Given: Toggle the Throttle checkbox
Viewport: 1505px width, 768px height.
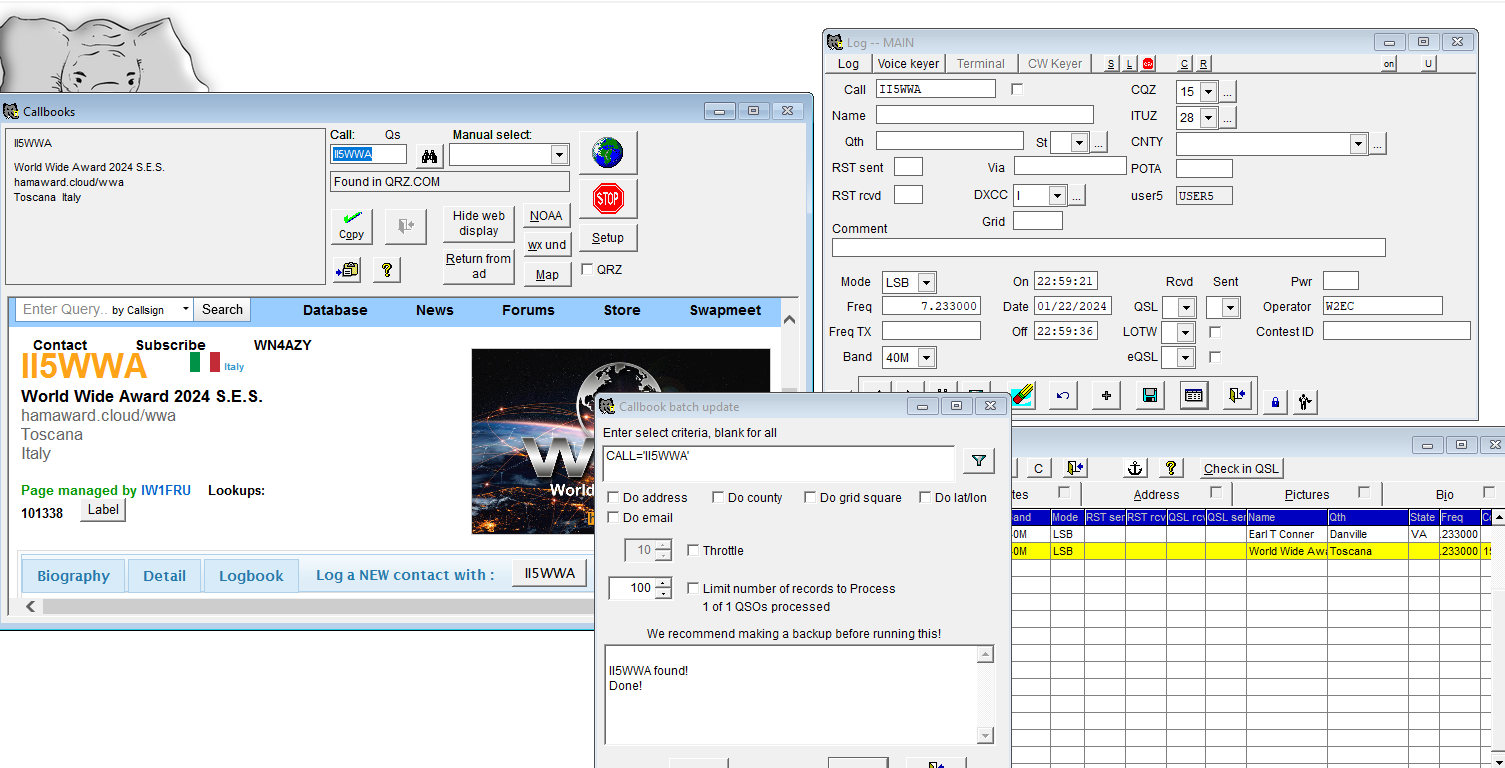Looking at the screenshot, I should pyautogui.click(x=693, y=551).
